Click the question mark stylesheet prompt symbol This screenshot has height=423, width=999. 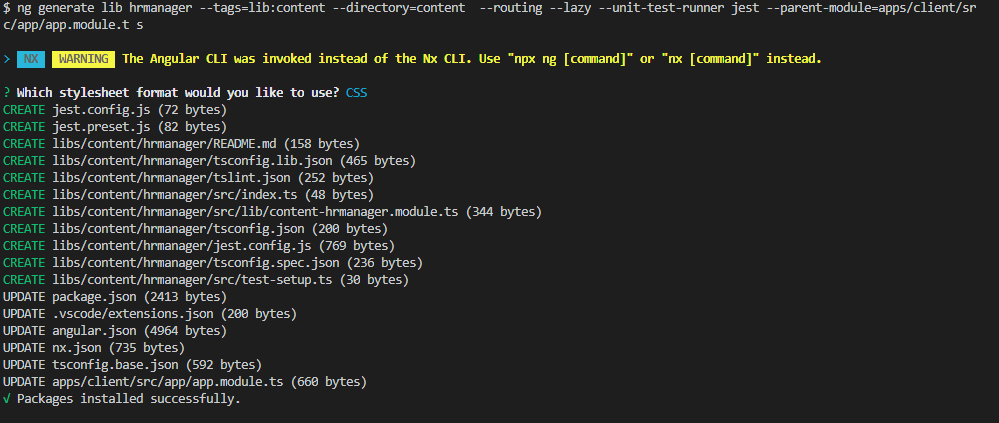coord(7,93)
